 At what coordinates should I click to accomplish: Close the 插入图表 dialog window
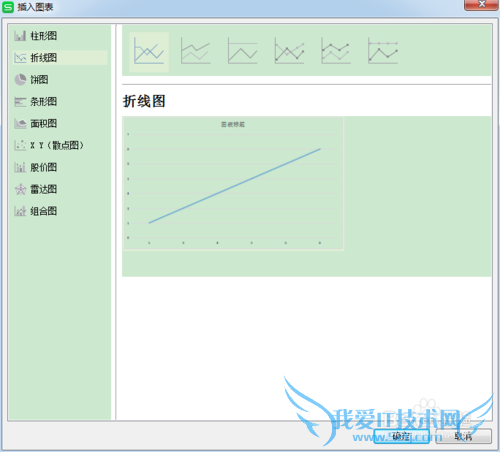481,5
